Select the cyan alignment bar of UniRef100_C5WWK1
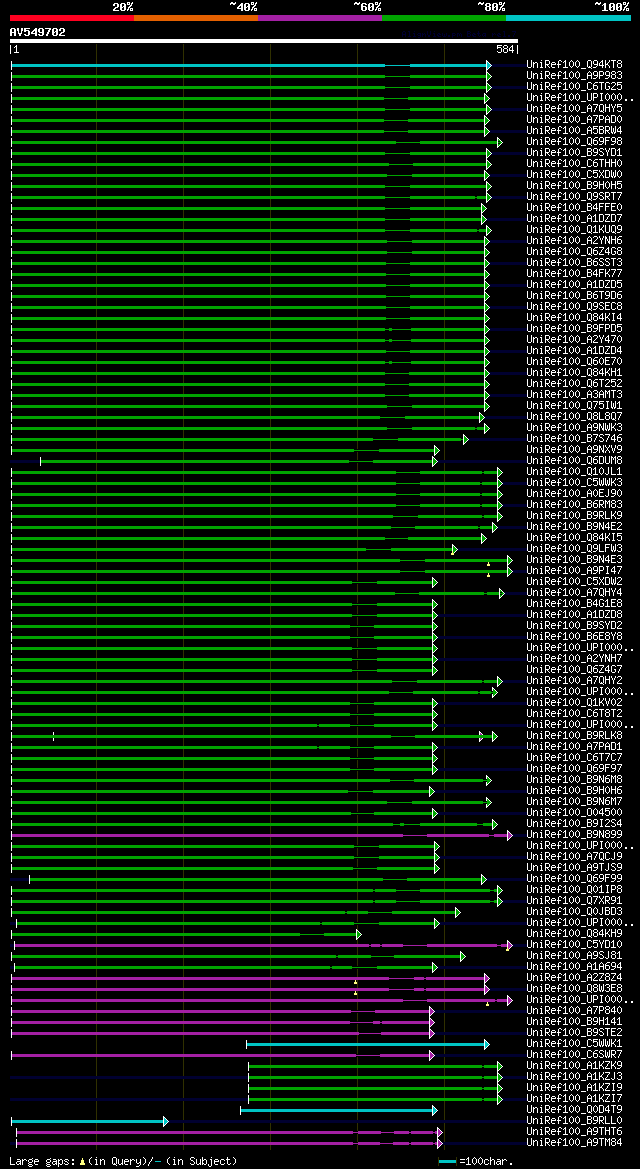Viewport: 640px width, 1169px height. tap(368, 1044)
